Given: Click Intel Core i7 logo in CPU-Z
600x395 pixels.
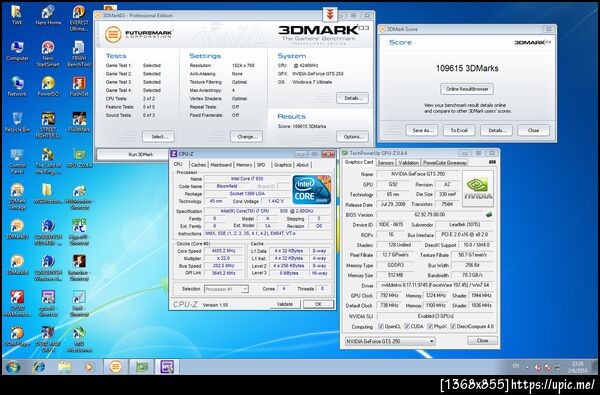Looking at the screenshot, I should (311, 190).
